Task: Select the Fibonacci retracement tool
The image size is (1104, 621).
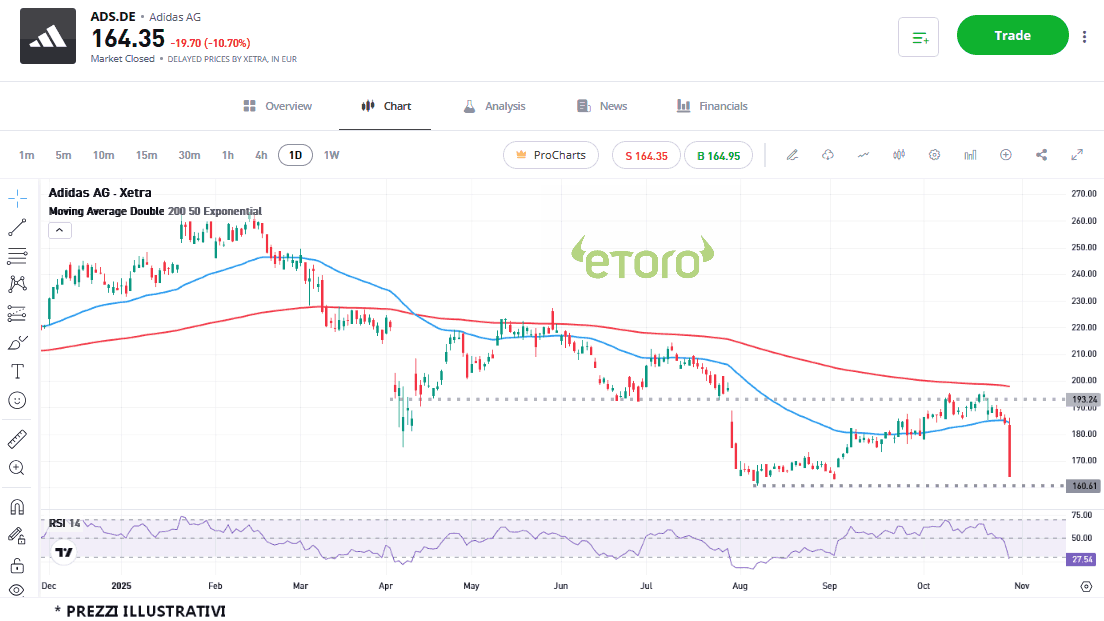Action: point(17,256)
